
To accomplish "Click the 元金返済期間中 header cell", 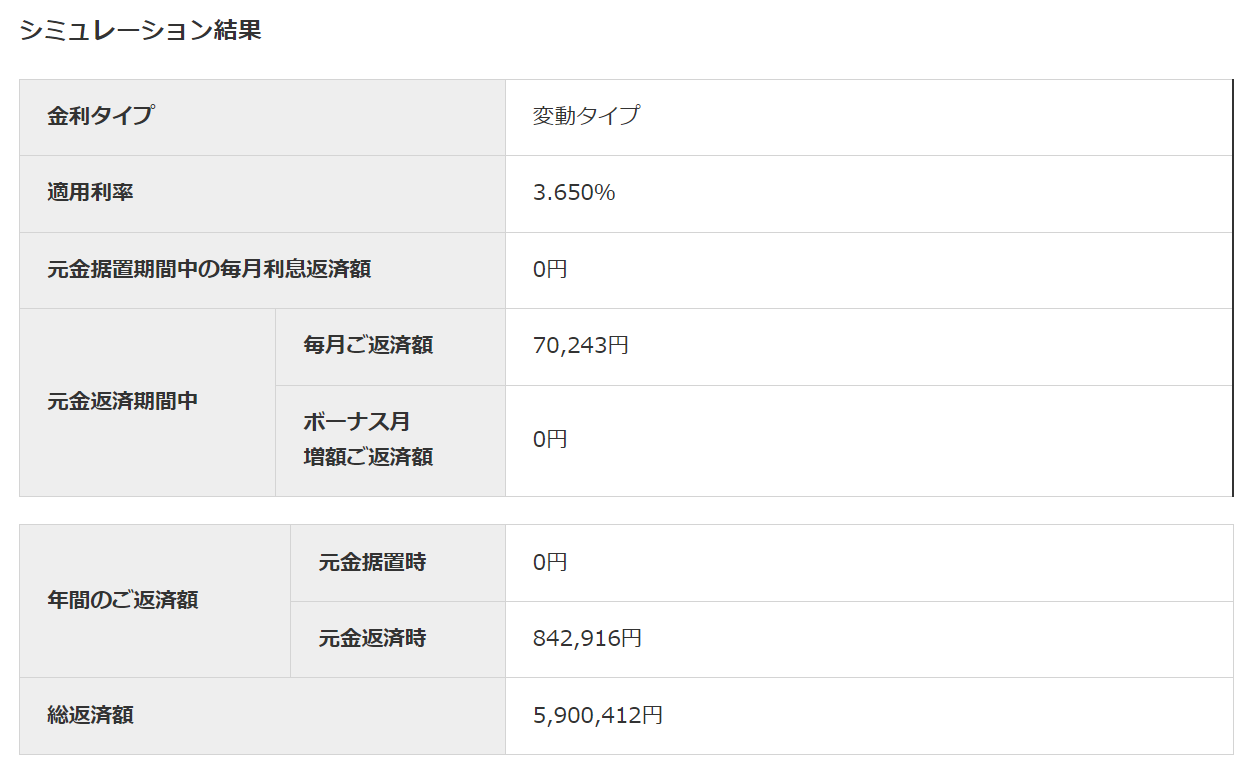I will [x=122, y=401].
